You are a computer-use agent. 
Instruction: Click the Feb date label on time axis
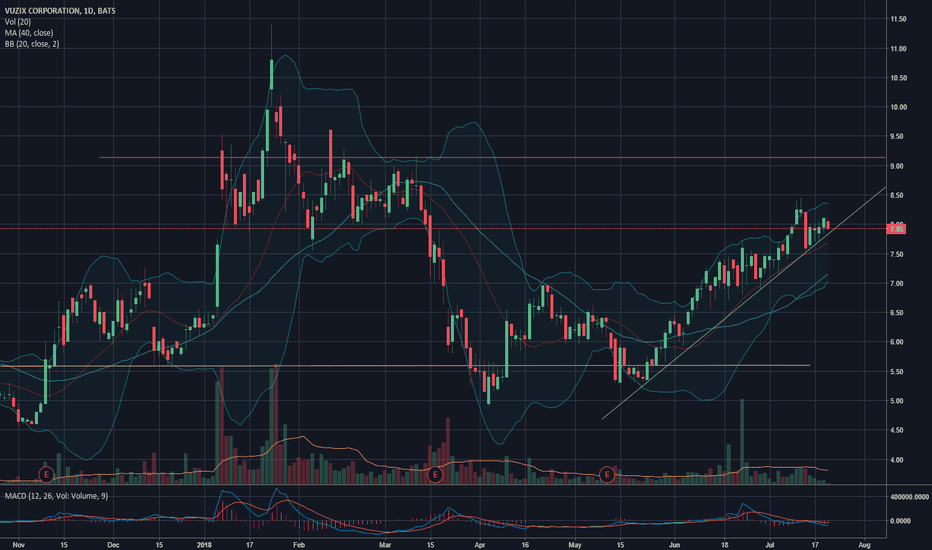point(299,544)
